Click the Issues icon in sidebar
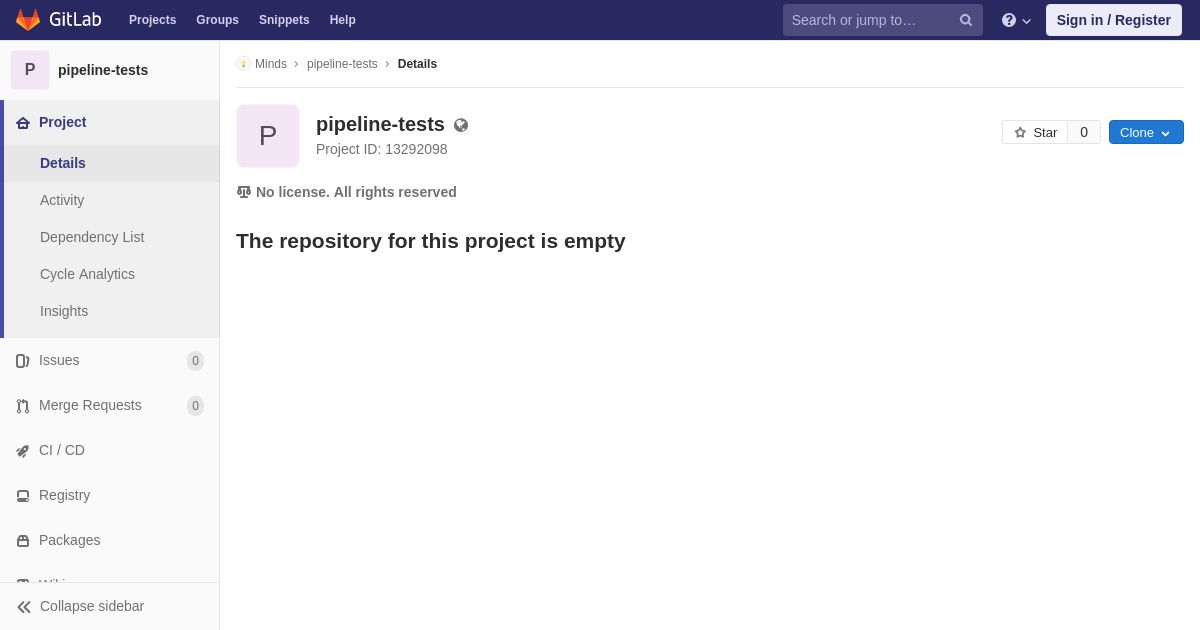This screenshot has height=630, width=1200. tap(23, 361)
